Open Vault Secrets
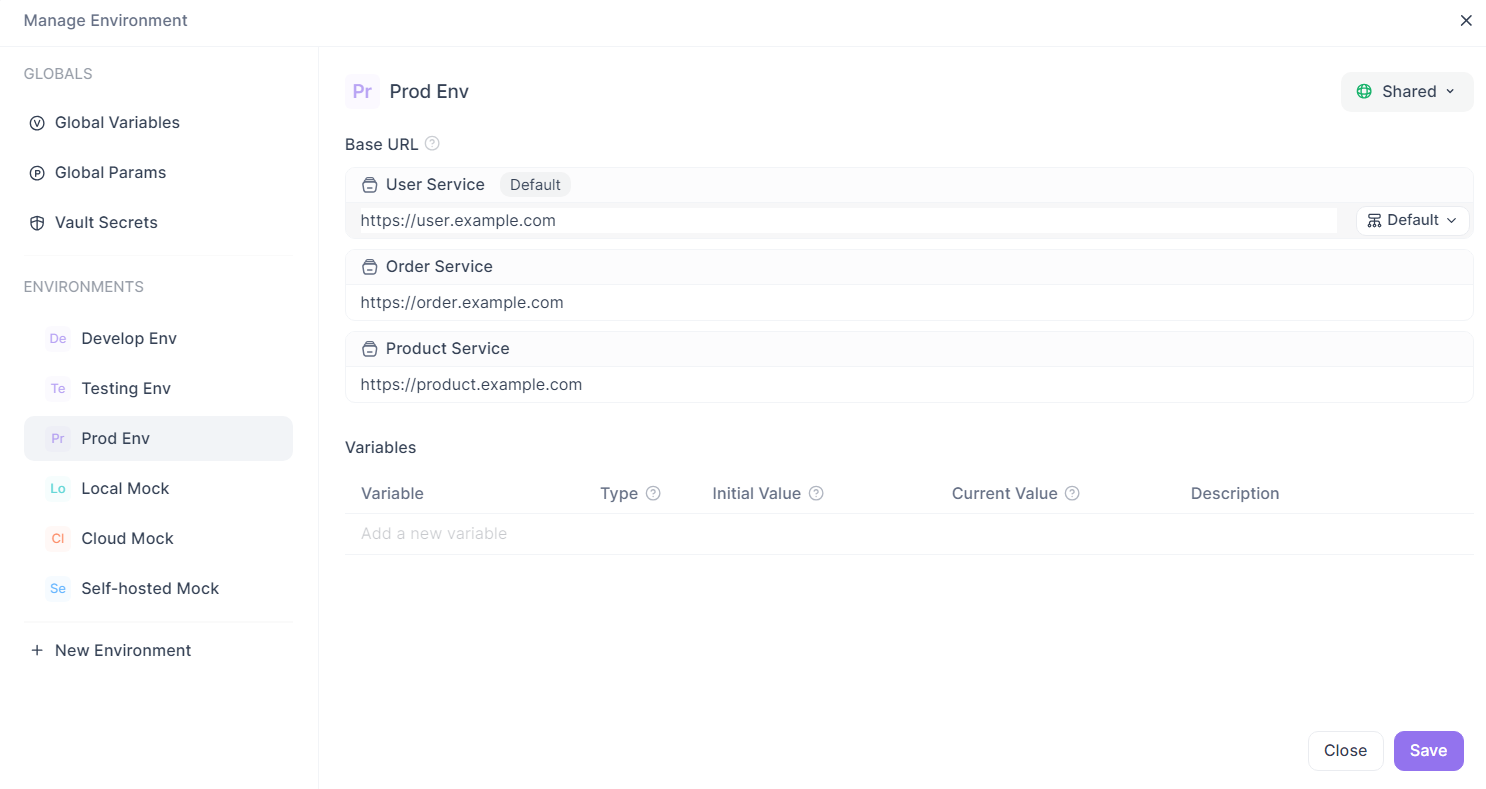1486x789 pixels. coord(158,223)
